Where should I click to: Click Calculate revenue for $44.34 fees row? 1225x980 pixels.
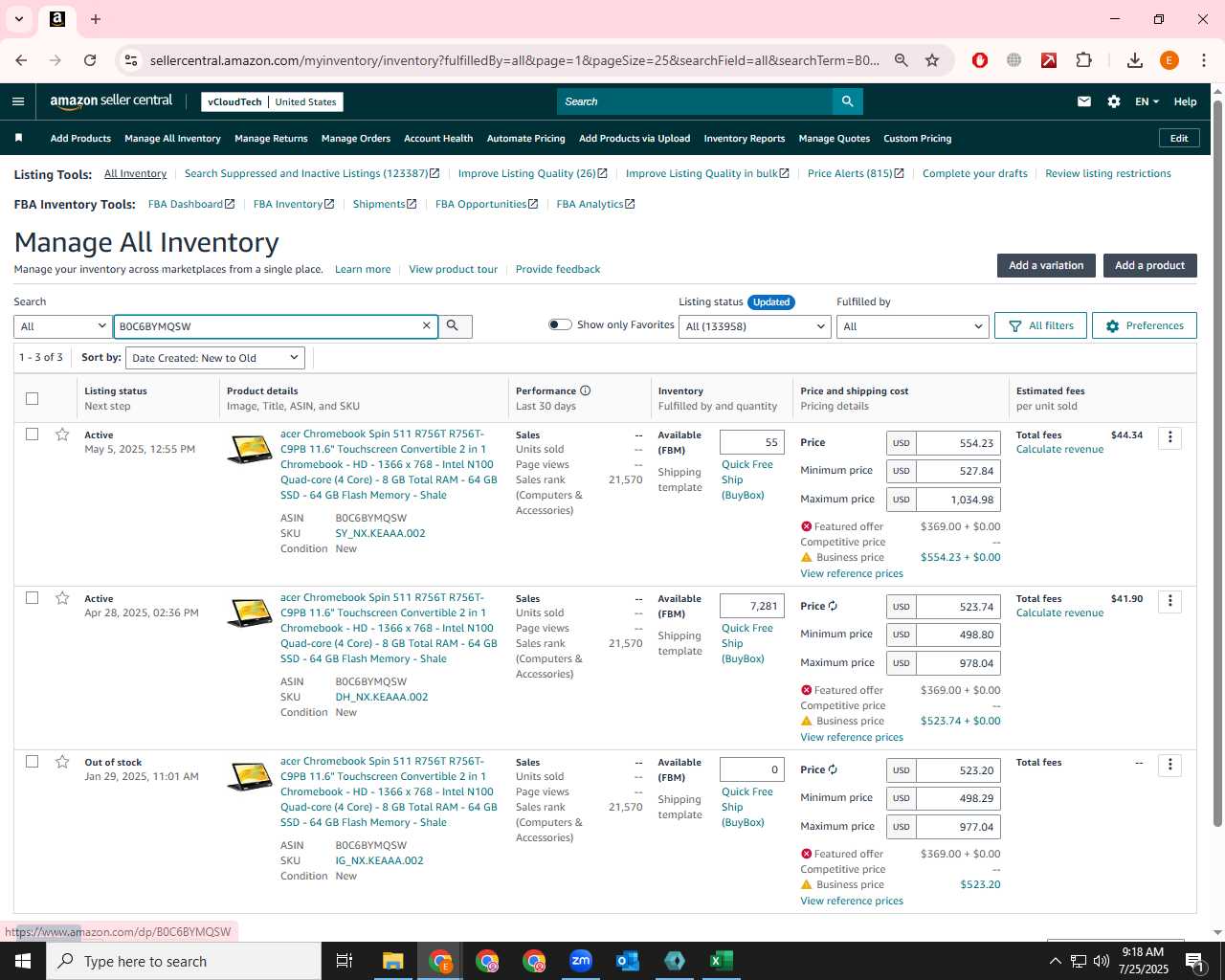point(1059,450)
